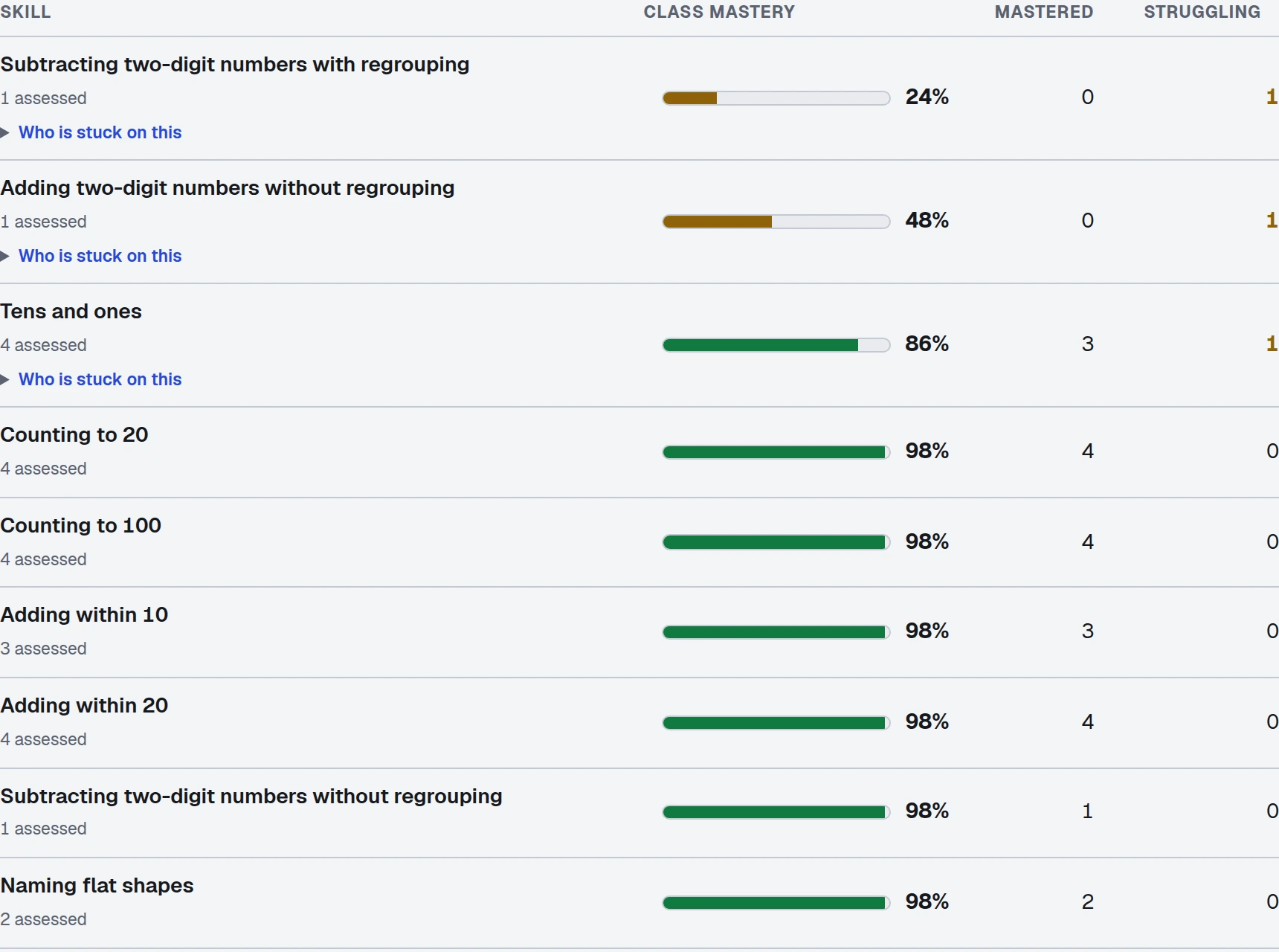
Task: Click the mastered count 0 for Subtracting with regrouping
Action: [x=1087, y=97]
